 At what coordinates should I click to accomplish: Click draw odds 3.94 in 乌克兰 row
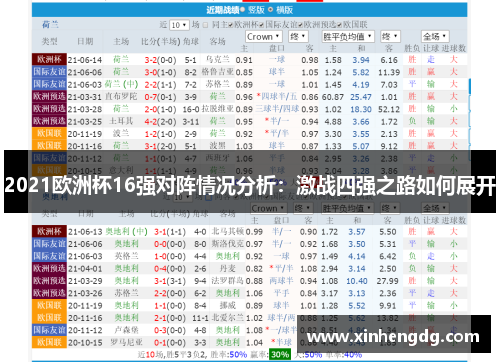click(x=361, y=60)
